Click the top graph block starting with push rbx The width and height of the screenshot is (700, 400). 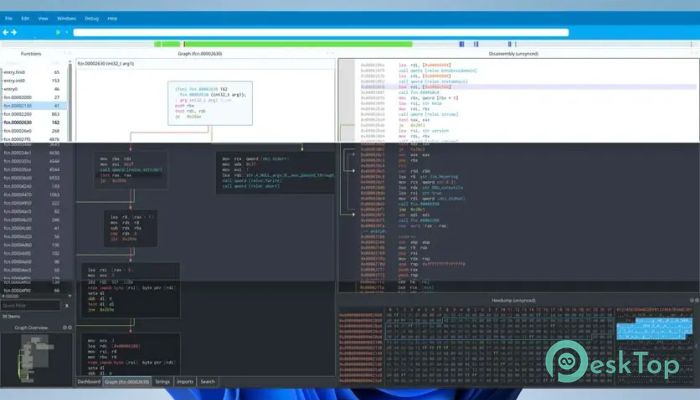point(210,103)
